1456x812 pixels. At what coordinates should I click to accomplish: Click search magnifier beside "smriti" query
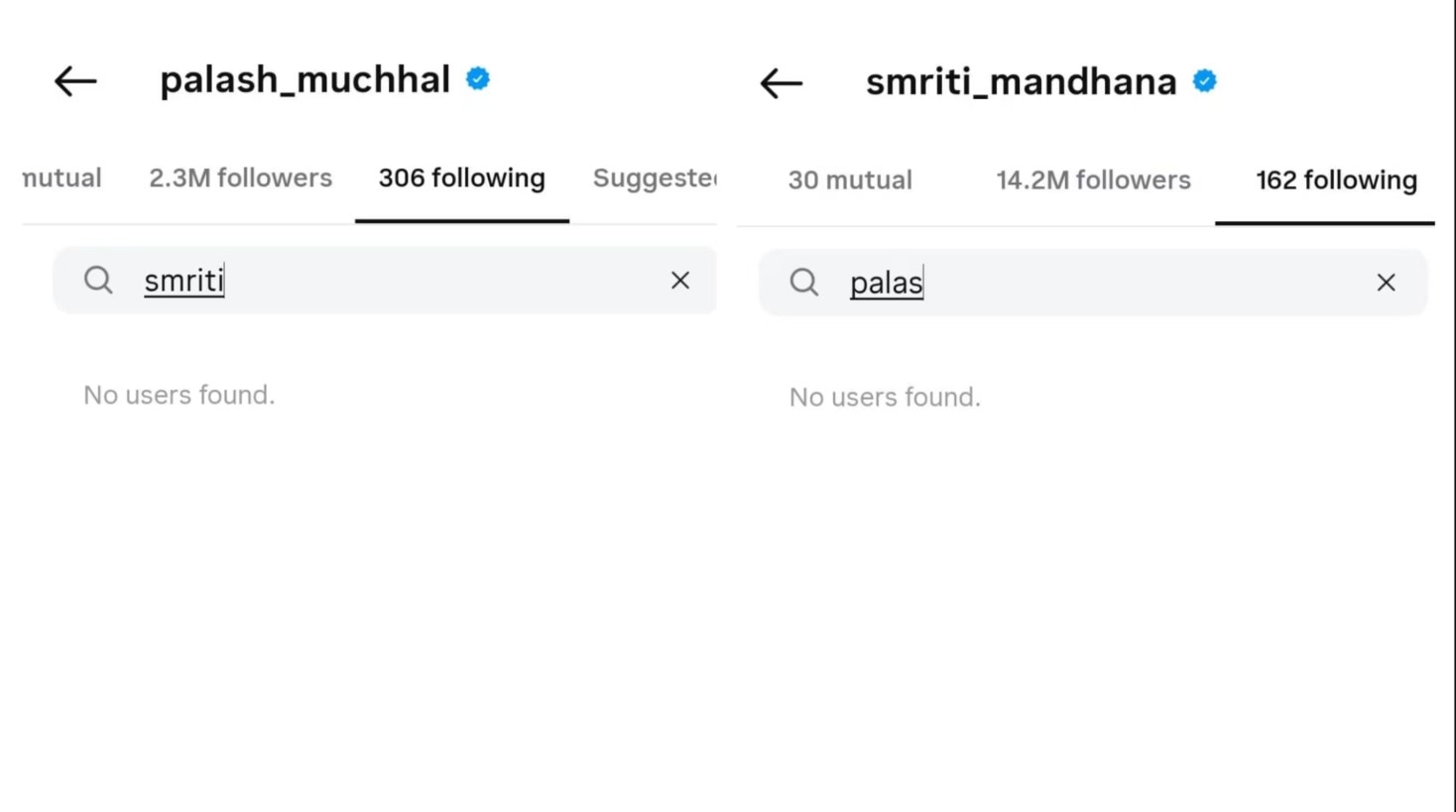tap(98, 281)
